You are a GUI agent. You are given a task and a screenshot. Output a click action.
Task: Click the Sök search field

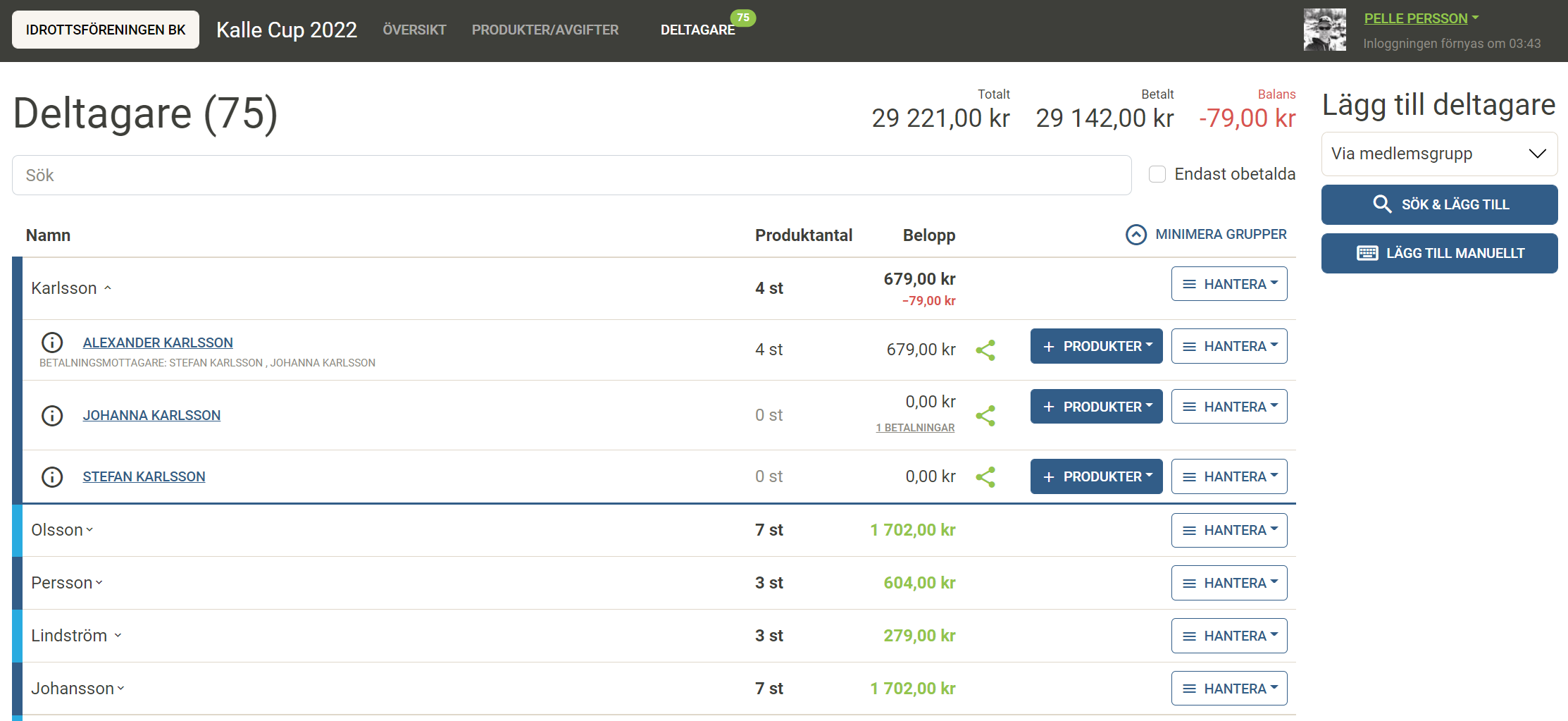[571, 175]
